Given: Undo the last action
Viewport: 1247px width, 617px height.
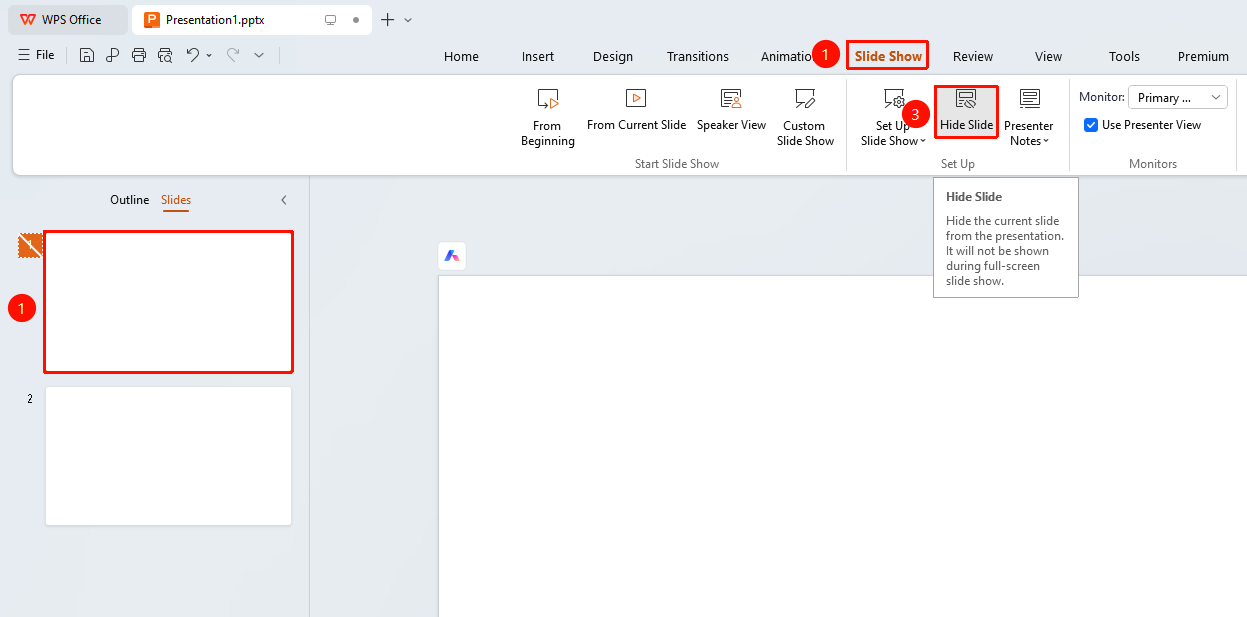Looking at the screenshot, I should point(193,55).
